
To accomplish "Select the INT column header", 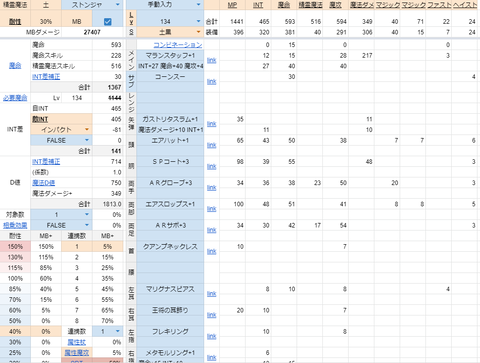I will [x=258, y=5].
